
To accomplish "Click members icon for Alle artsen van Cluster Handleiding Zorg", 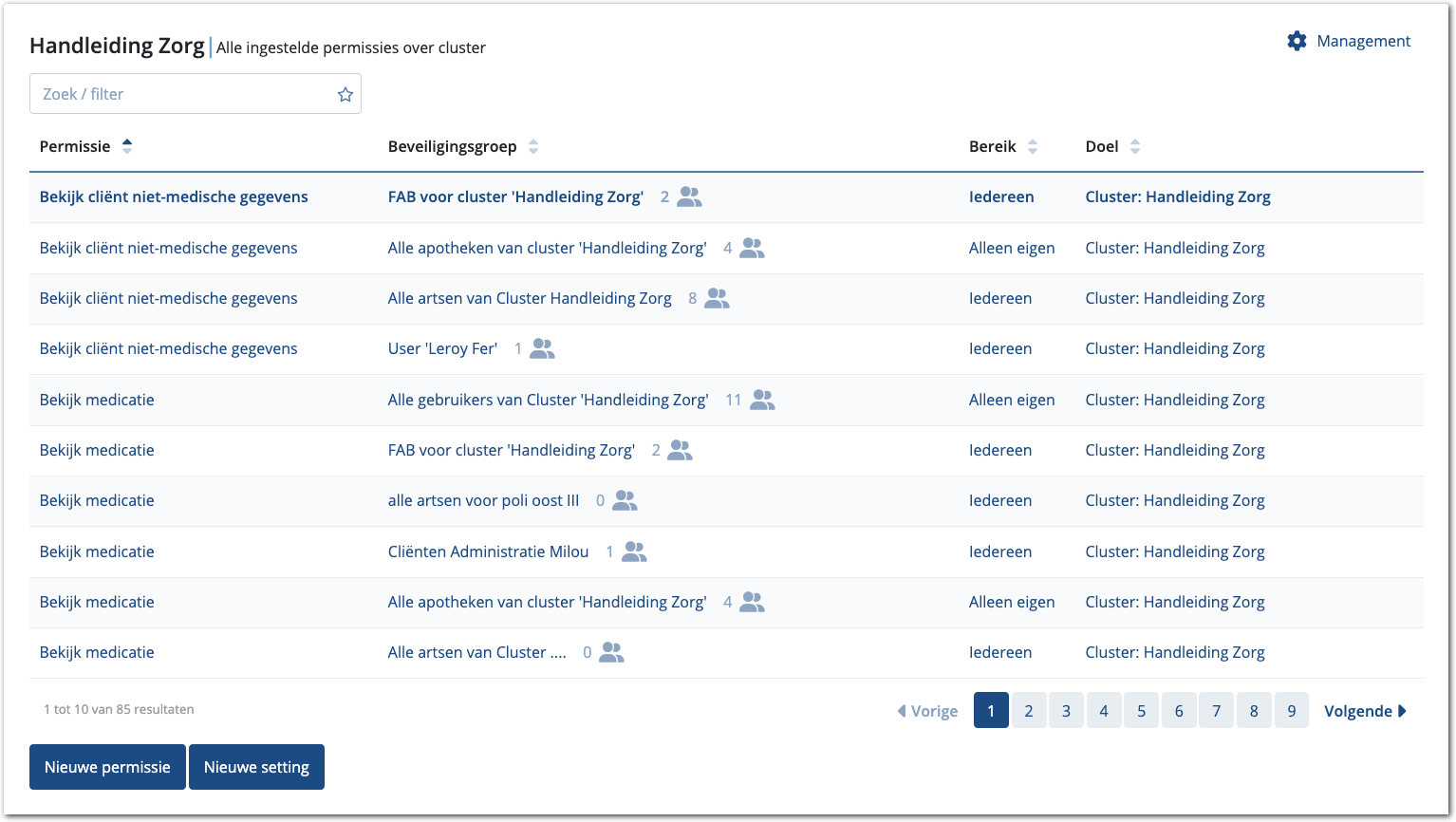I will tap(717, 299).
